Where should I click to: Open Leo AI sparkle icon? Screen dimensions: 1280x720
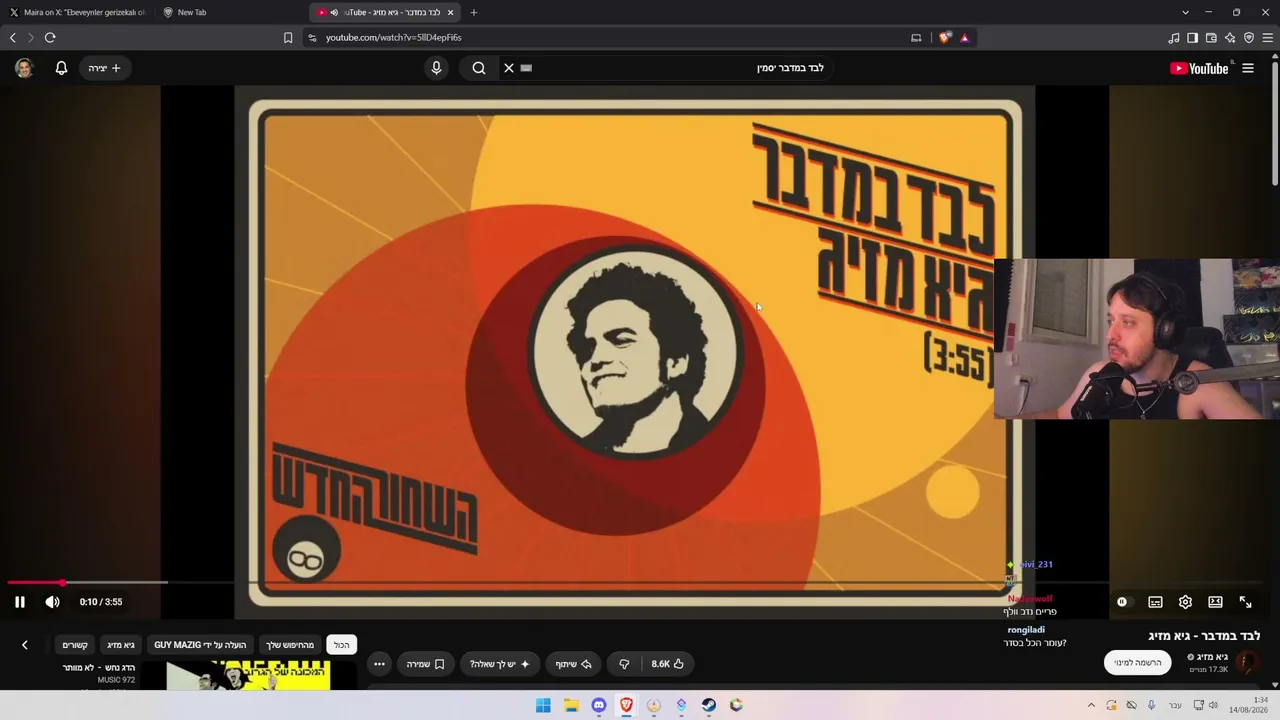1230,38
